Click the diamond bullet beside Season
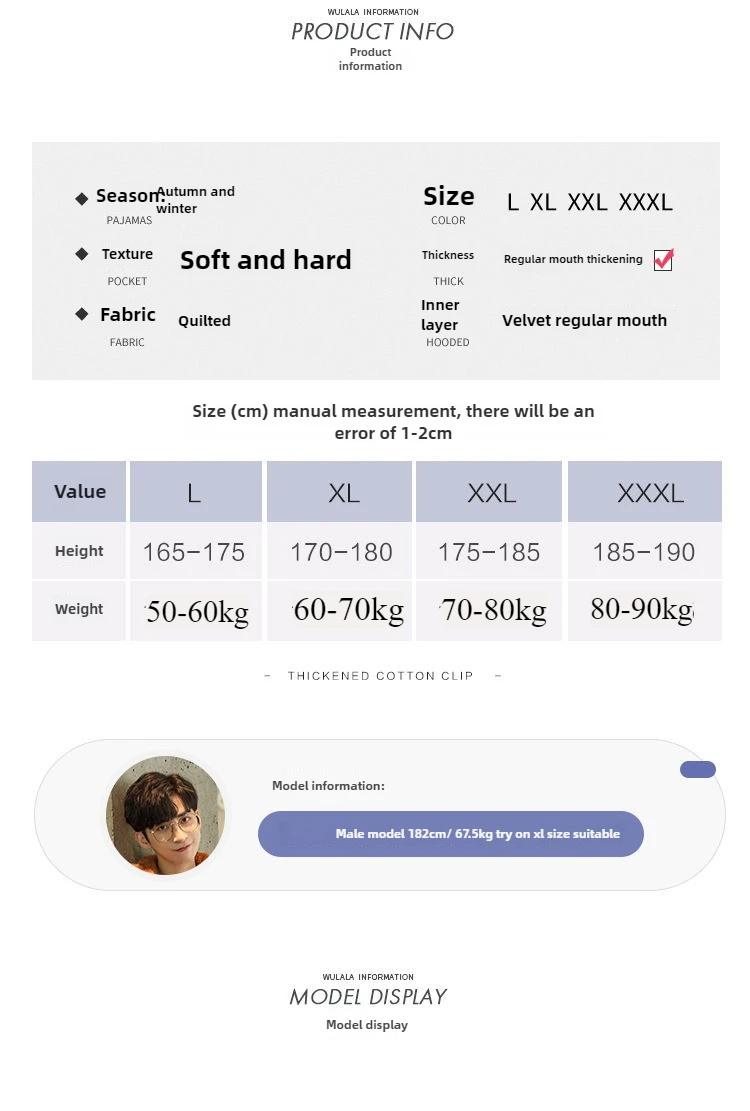750x1111 pixels. tap(82, 198)
